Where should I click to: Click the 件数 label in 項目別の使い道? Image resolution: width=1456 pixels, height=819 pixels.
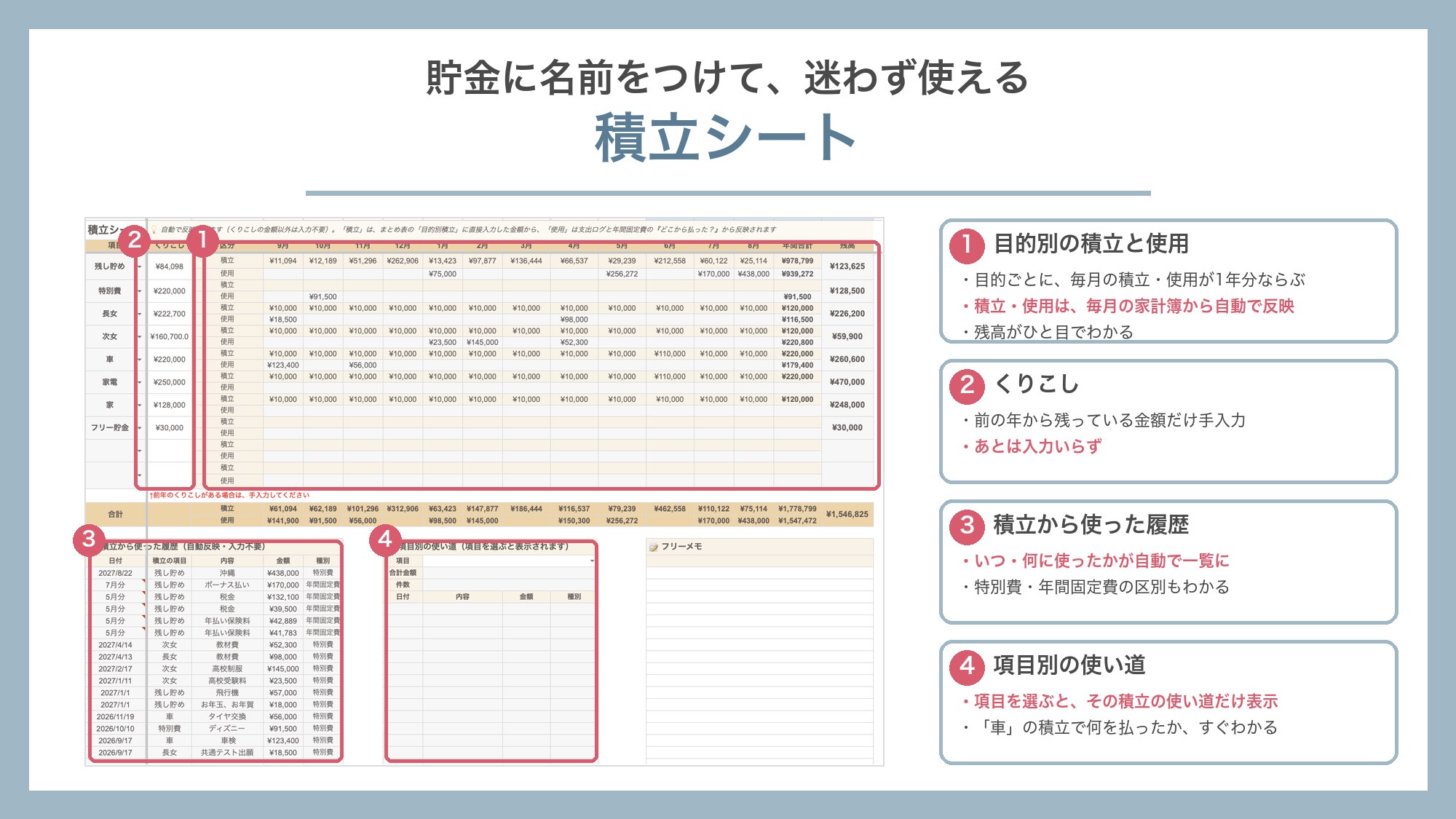coord(403,585)
